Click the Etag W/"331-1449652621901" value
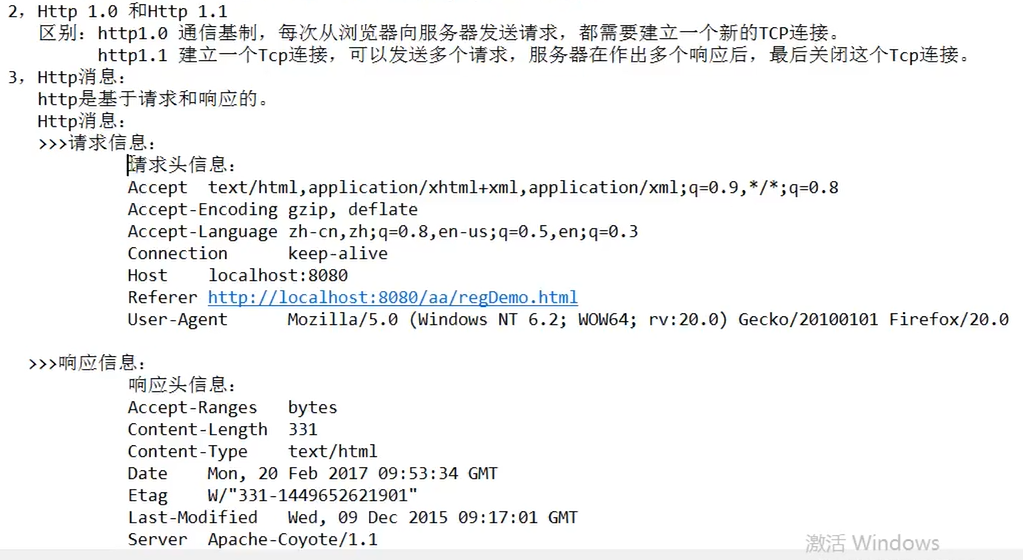Screen dimensions: 1023x560 pyautogui.click(x=313, y=495)
